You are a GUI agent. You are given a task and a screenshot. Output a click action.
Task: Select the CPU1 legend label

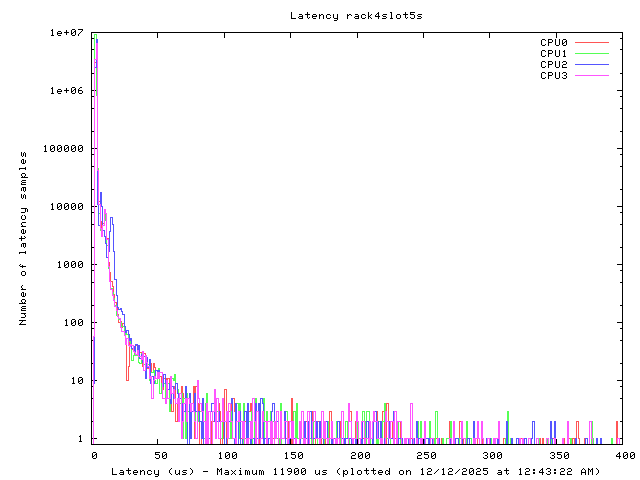coord(553,54)
